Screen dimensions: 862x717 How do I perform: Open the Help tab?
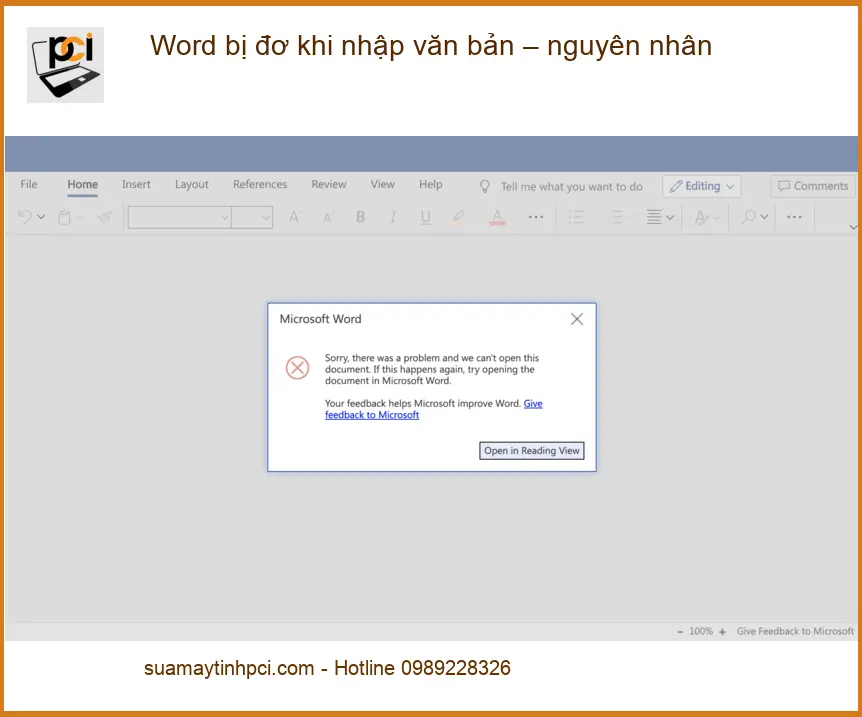coord(430,184)
